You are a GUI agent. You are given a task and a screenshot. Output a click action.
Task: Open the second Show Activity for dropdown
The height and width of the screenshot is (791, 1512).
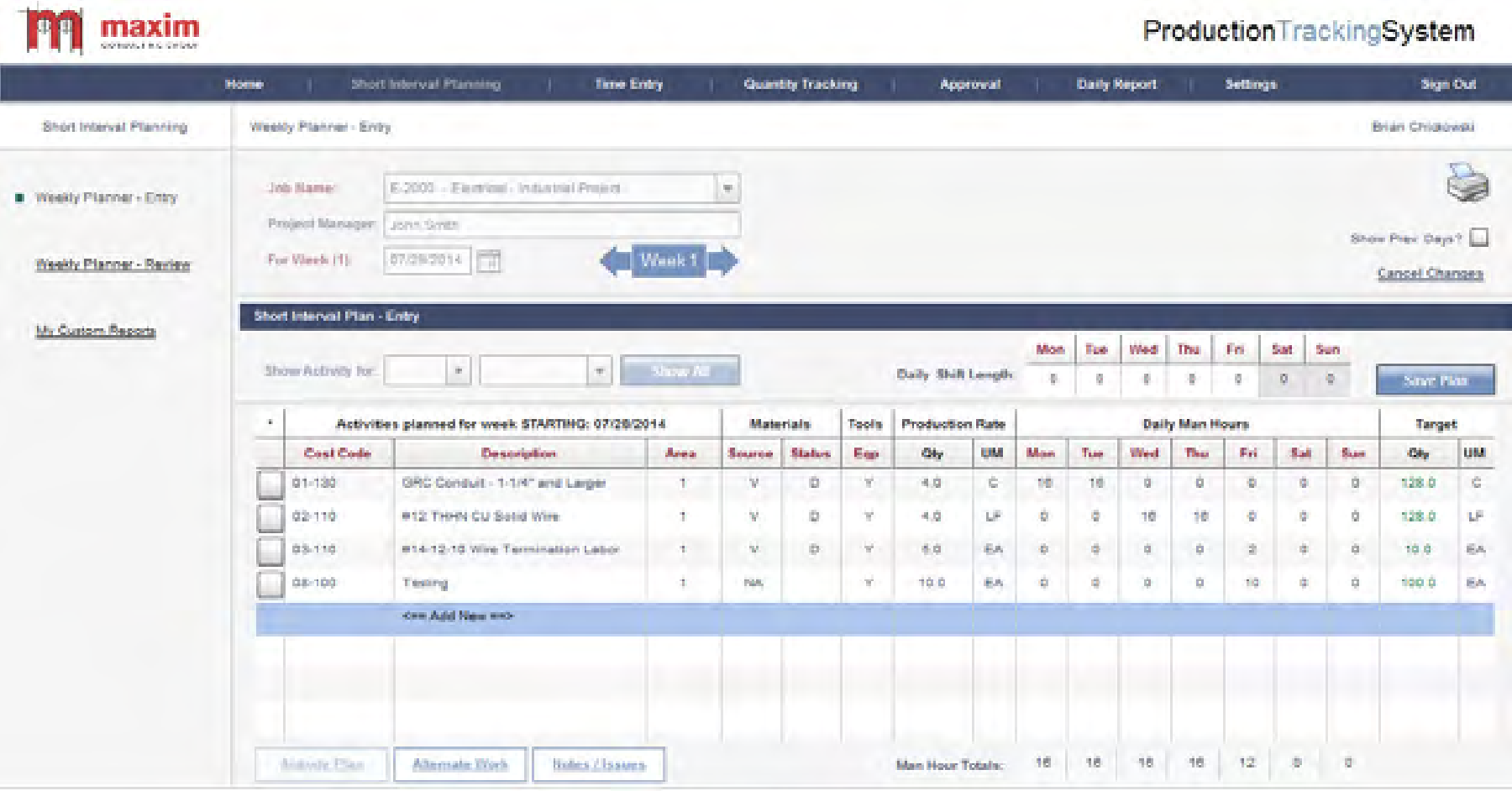[x=599, y=370]
